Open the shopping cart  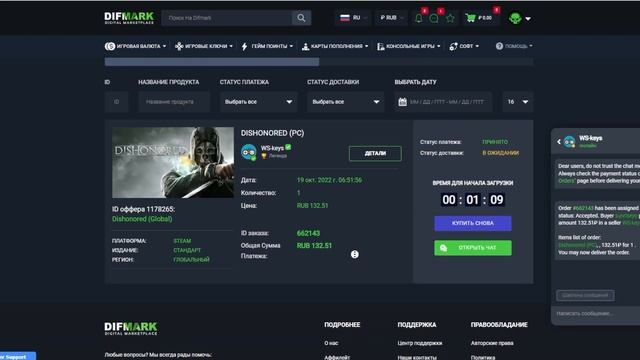[470, 18]
